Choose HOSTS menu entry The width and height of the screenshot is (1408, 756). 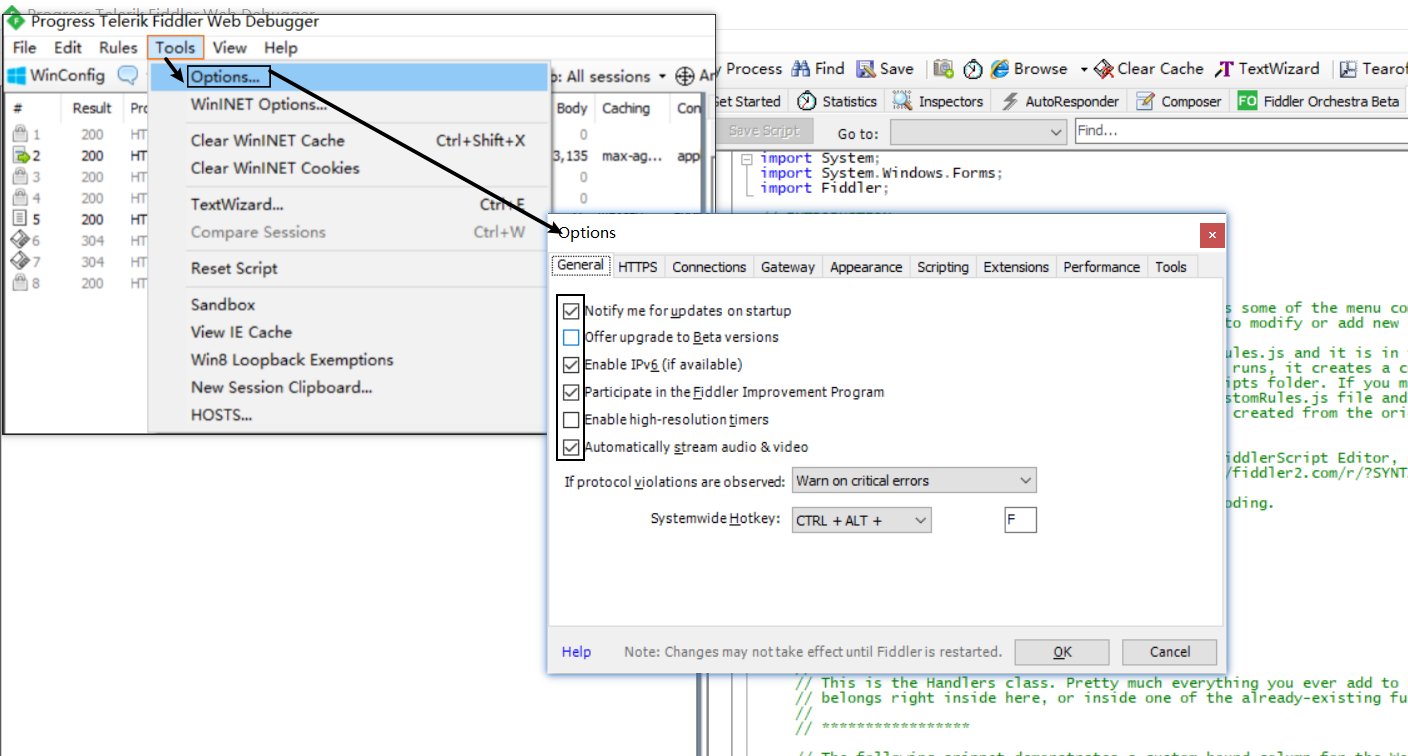[x=350, y=415]
